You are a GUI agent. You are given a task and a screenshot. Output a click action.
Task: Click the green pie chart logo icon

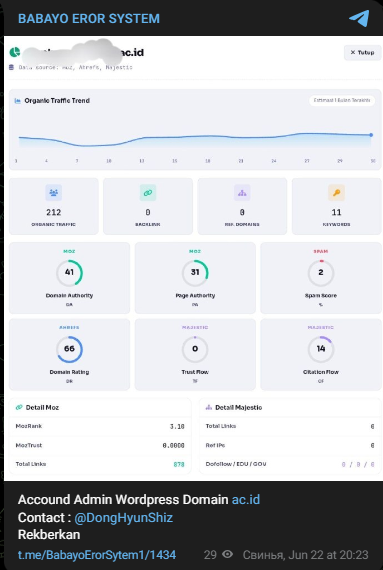[15, 52]
